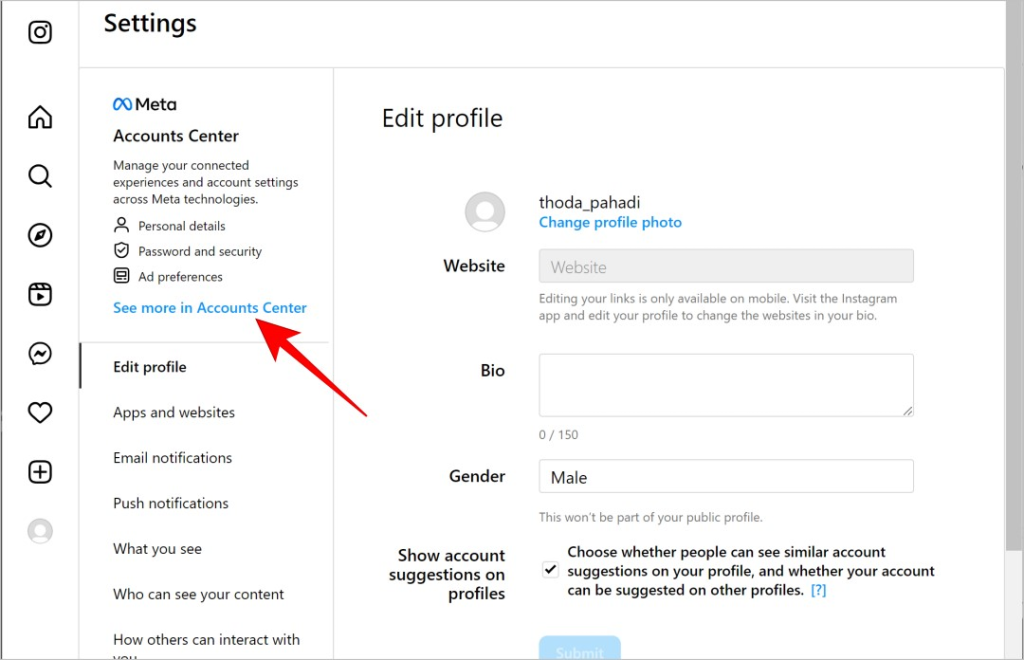This screenshot has height=660, width=1024.
Task: Click the Submit button
Action: pos(579,648)
